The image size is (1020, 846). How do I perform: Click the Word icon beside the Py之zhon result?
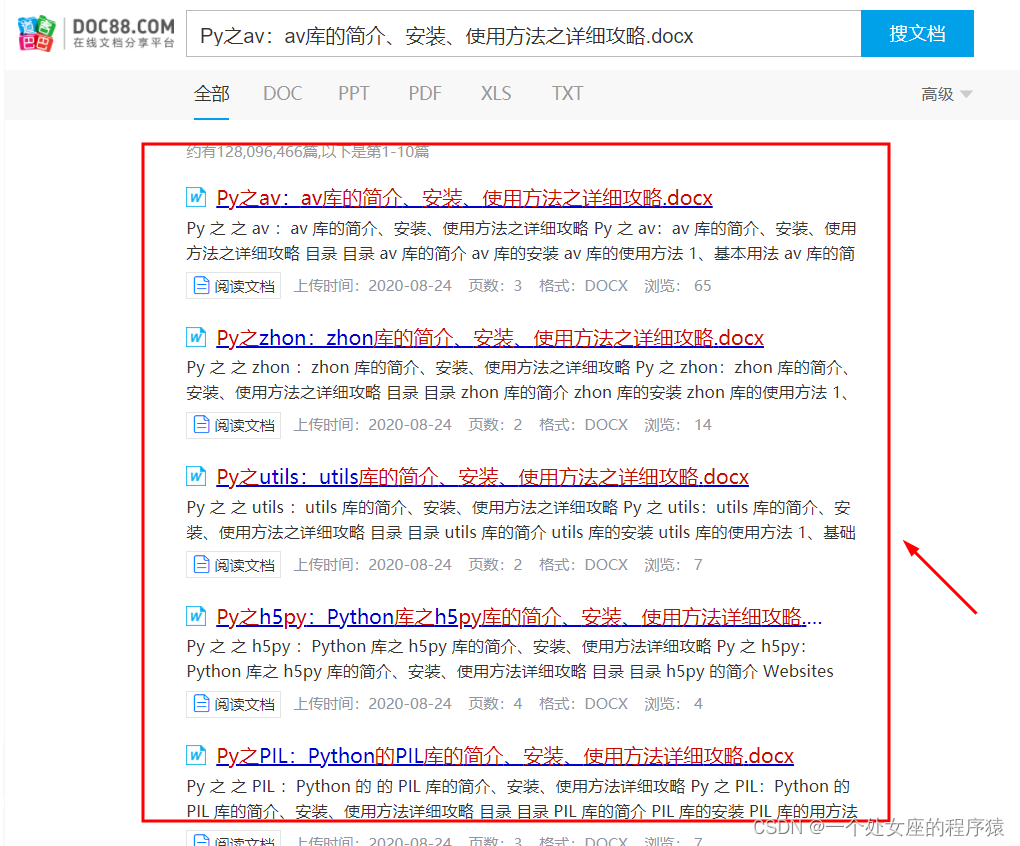point(196,337)
